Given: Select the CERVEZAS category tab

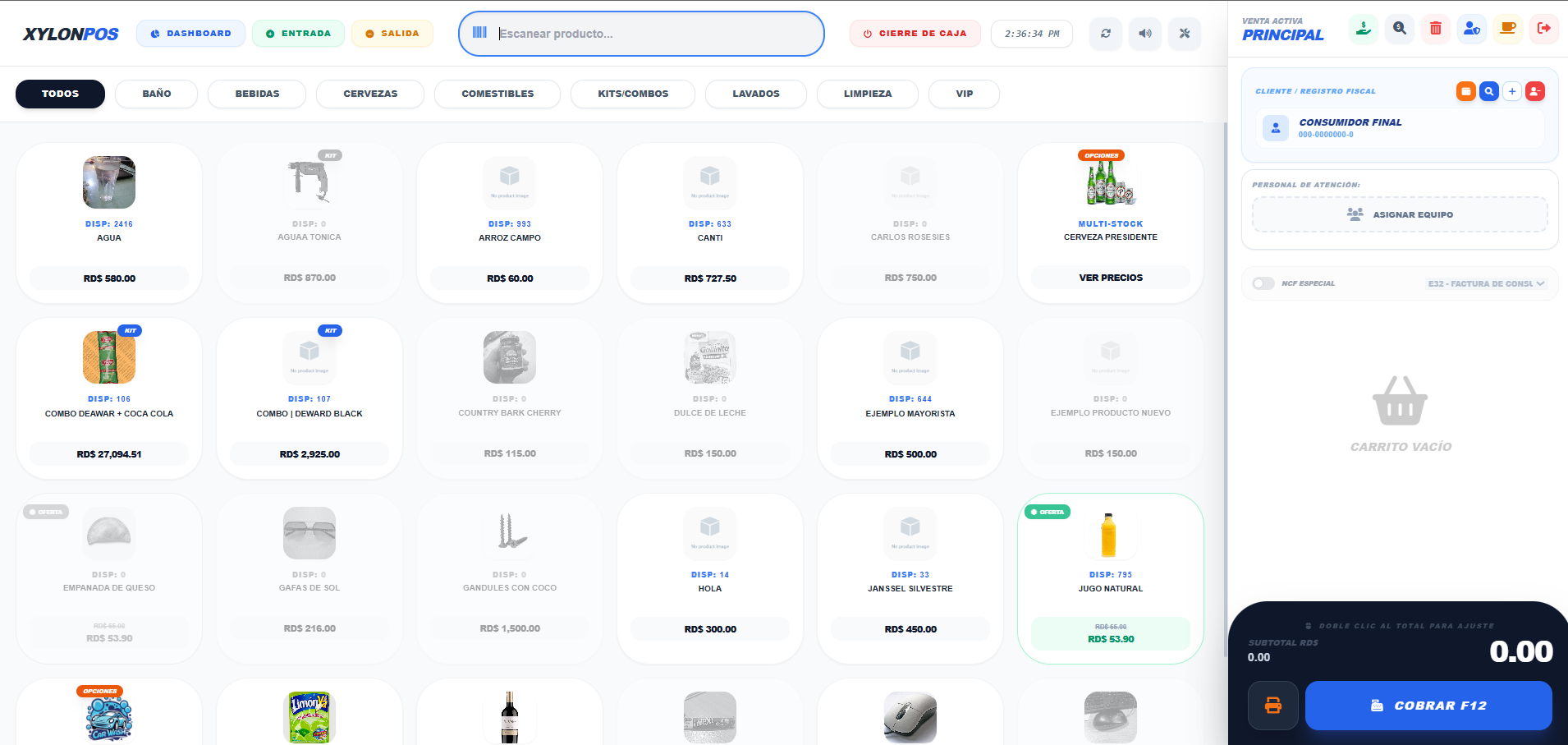Looking at the screenshot, I should pos(370,94).
